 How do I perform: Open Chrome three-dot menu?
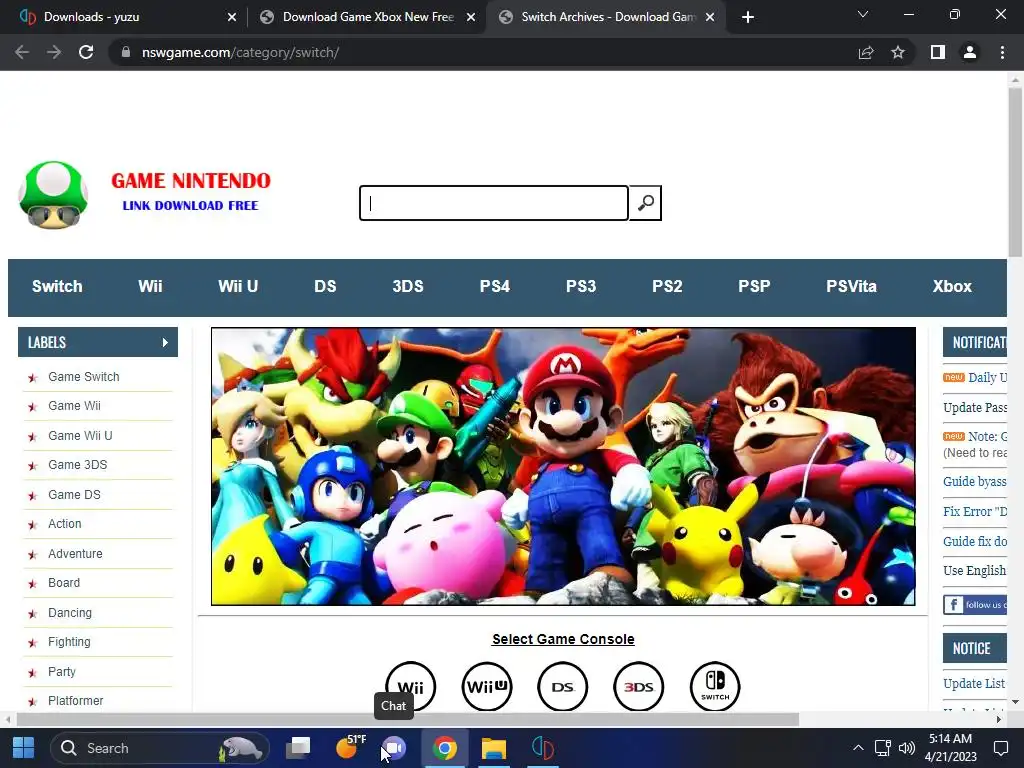point(1002,52)
